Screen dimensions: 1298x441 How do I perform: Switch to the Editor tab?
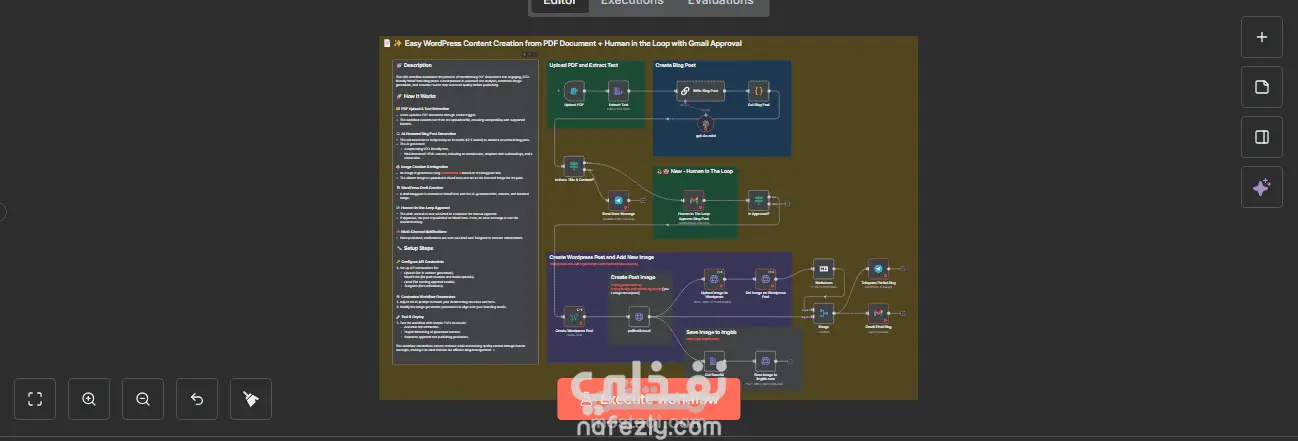click(x=559, y=3)
